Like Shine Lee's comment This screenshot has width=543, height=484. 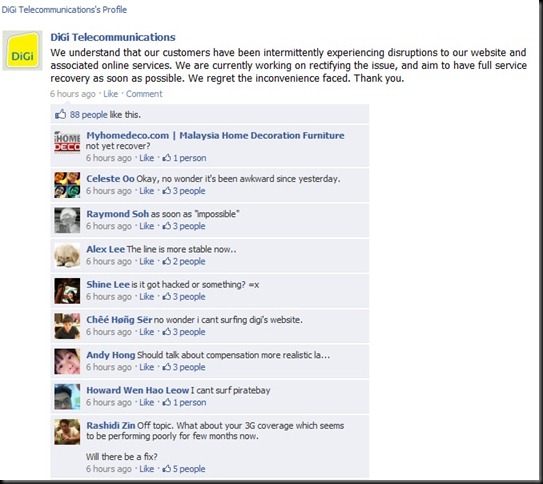click(146, 297)
